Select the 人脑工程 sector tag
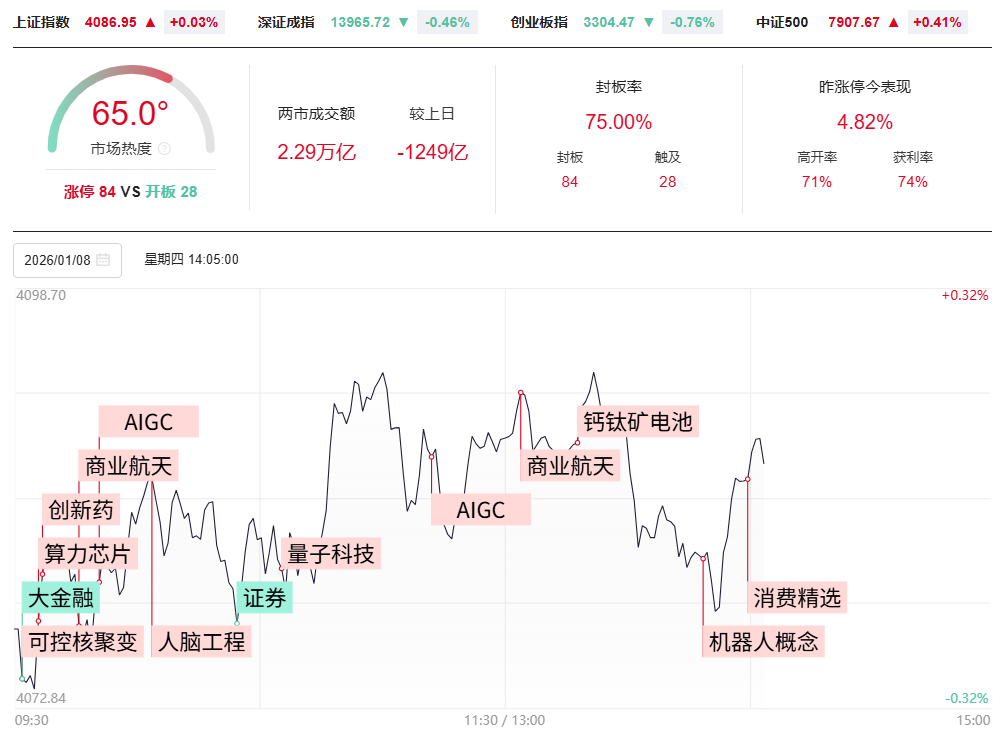 pyautogui.click(x=201, y=641)
